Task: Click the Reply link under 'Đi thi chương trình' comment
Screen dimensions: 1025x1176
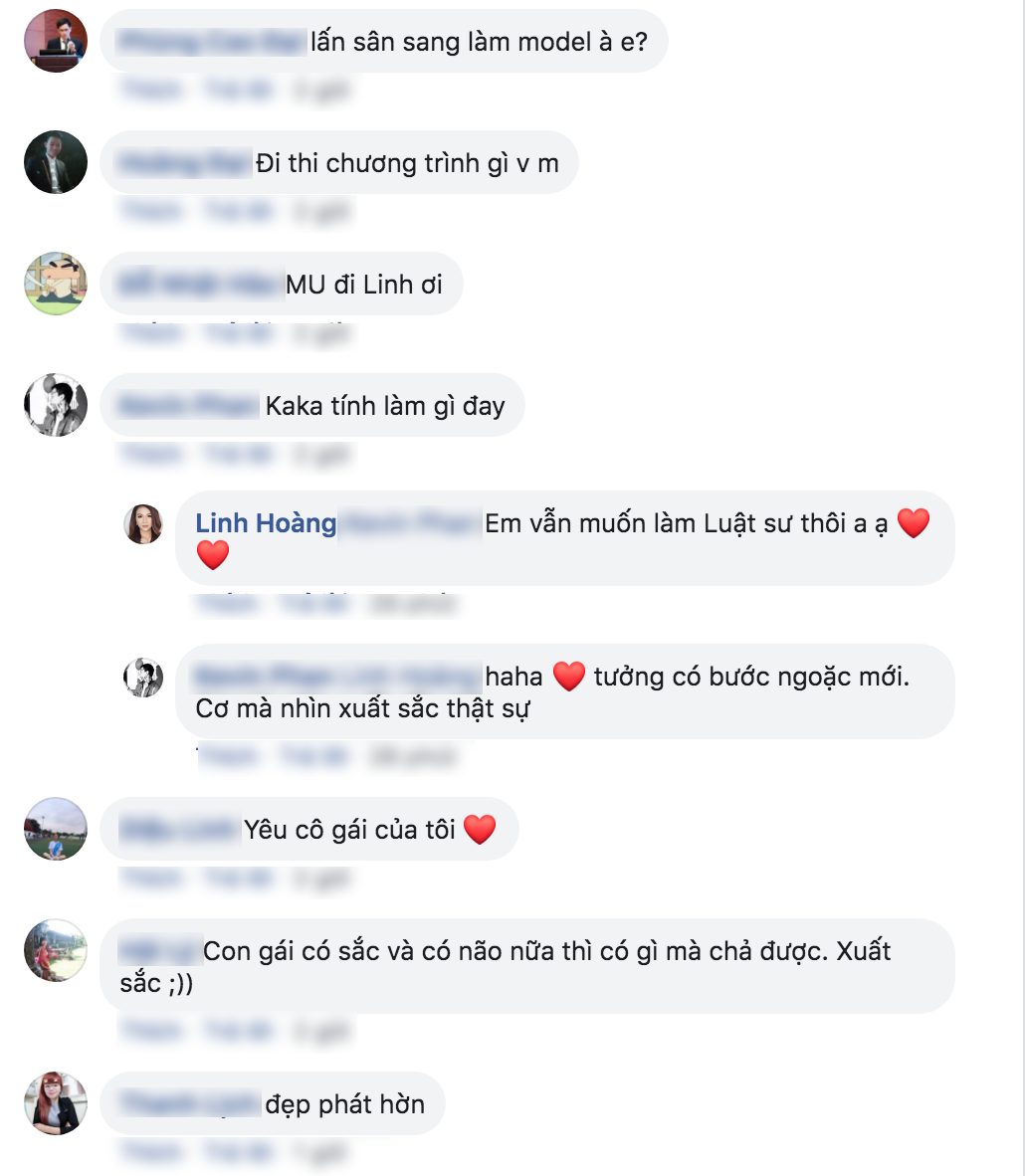Action: click(239, 212)
